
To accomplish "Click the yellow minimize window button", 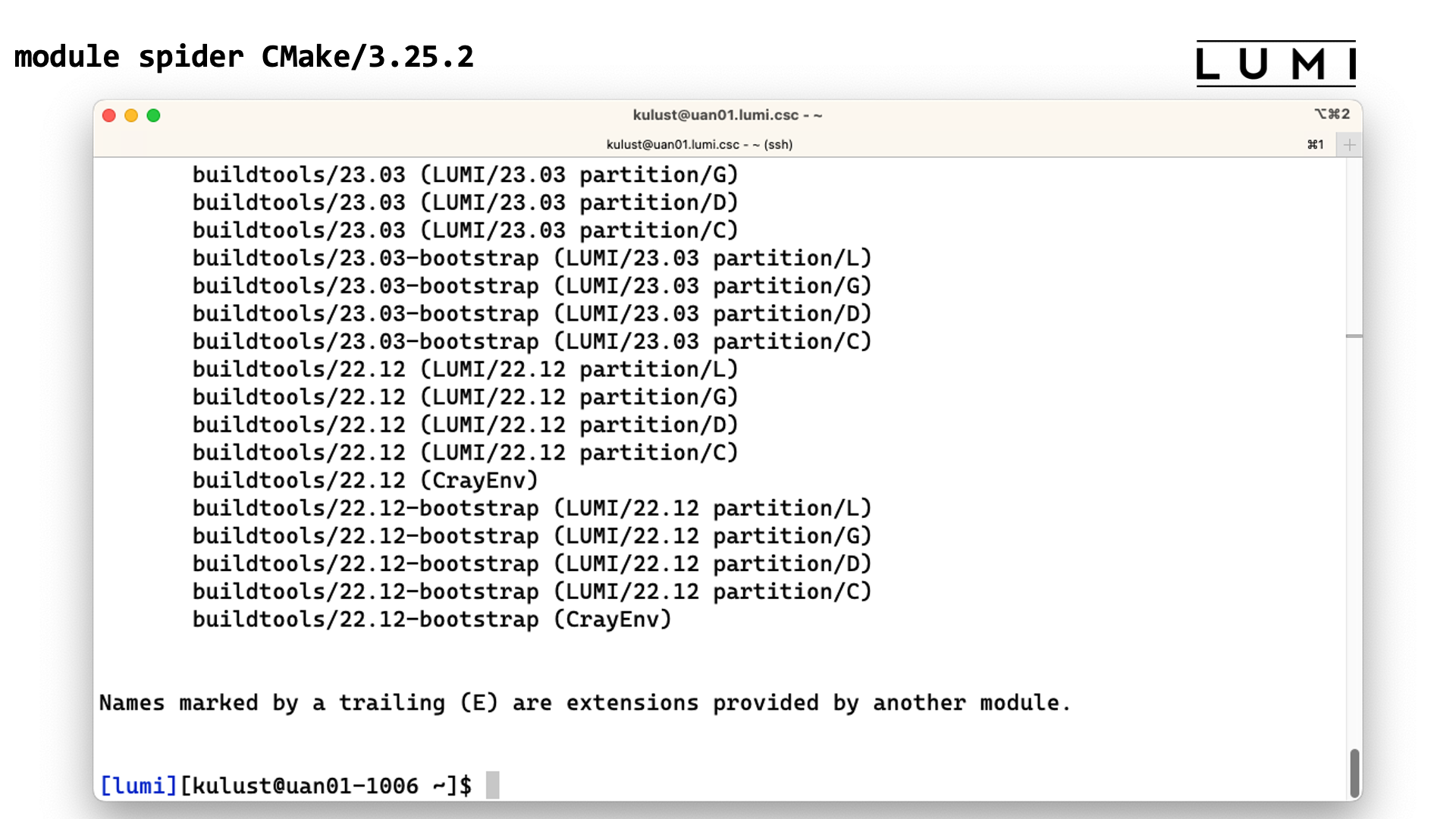I will point(131,115).
